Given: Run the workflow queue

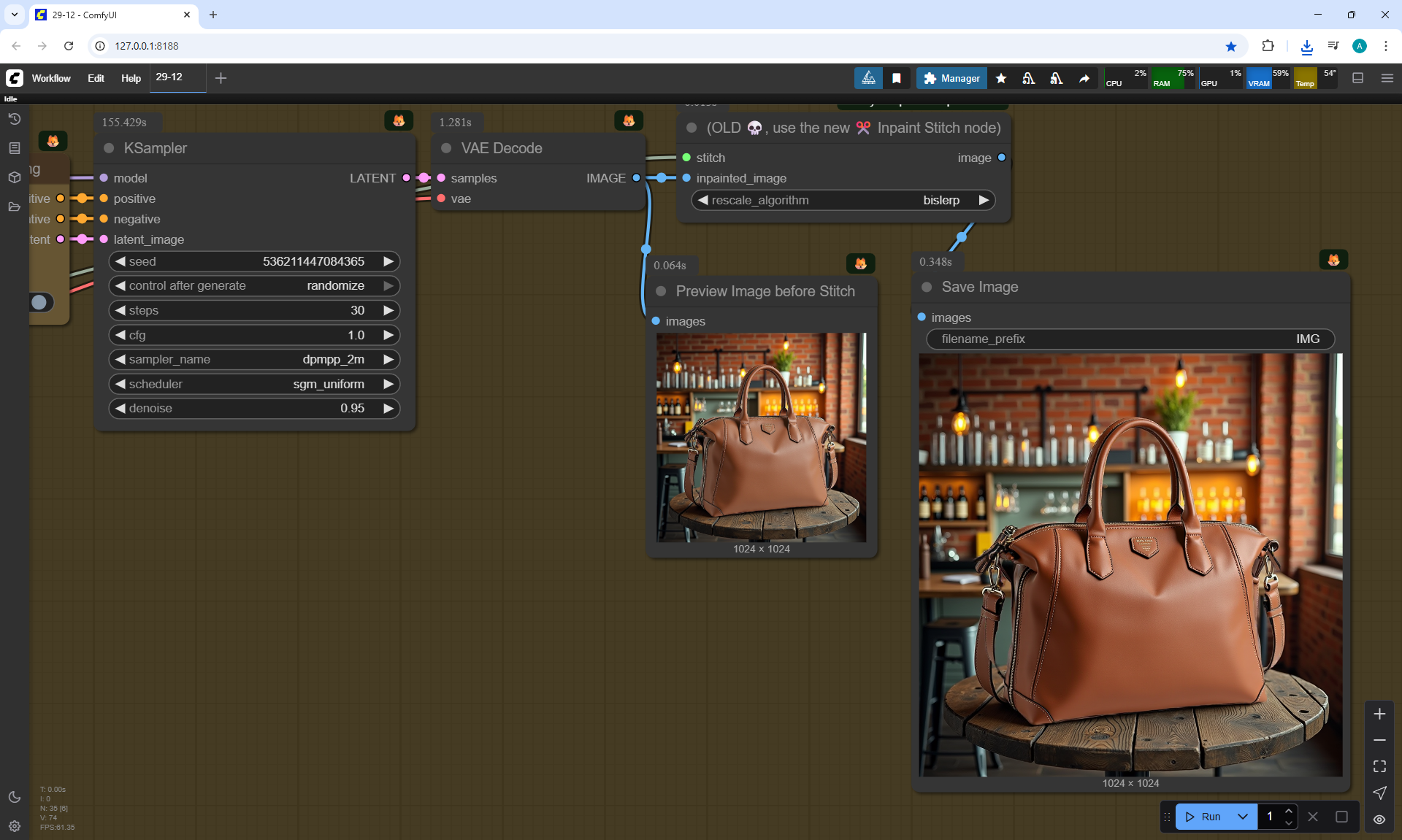Looking at the screenshot, I should (1203, 817).
